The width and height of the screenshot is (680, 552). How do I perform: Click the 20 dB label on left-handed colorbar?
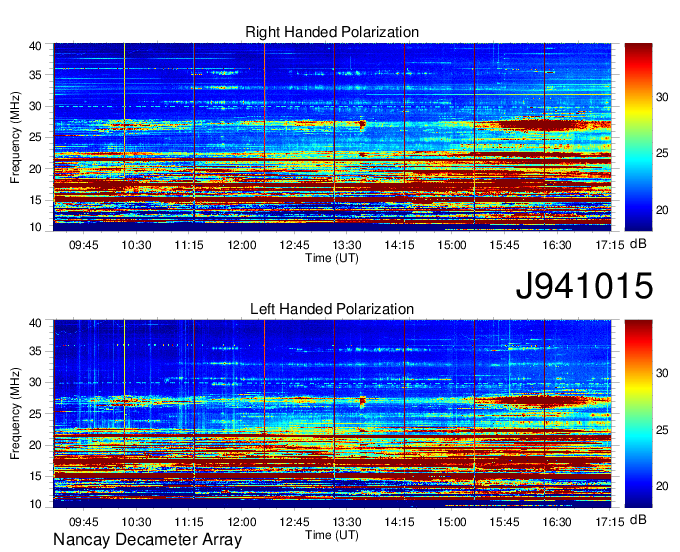(662, 486)
